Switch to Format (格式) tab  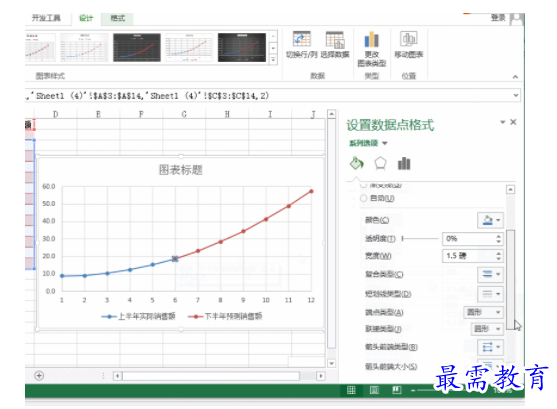click(x=118, y=18)
